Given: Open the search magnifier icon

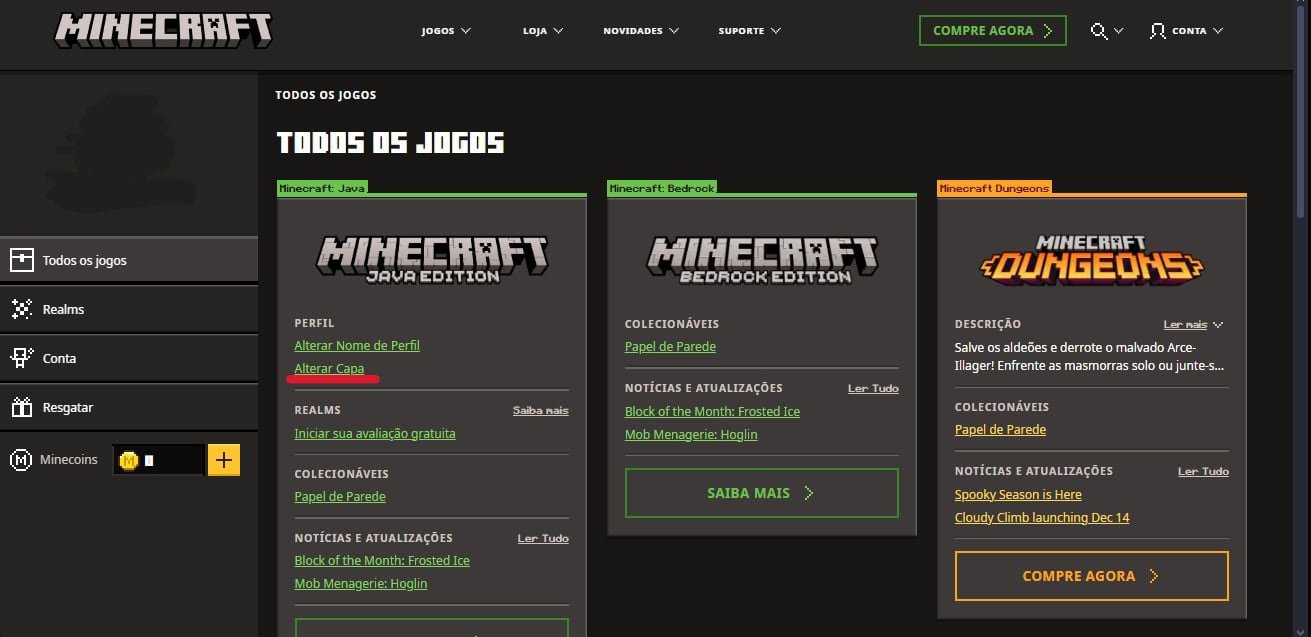Looking at the screenshot, I should coord(1099,31).
